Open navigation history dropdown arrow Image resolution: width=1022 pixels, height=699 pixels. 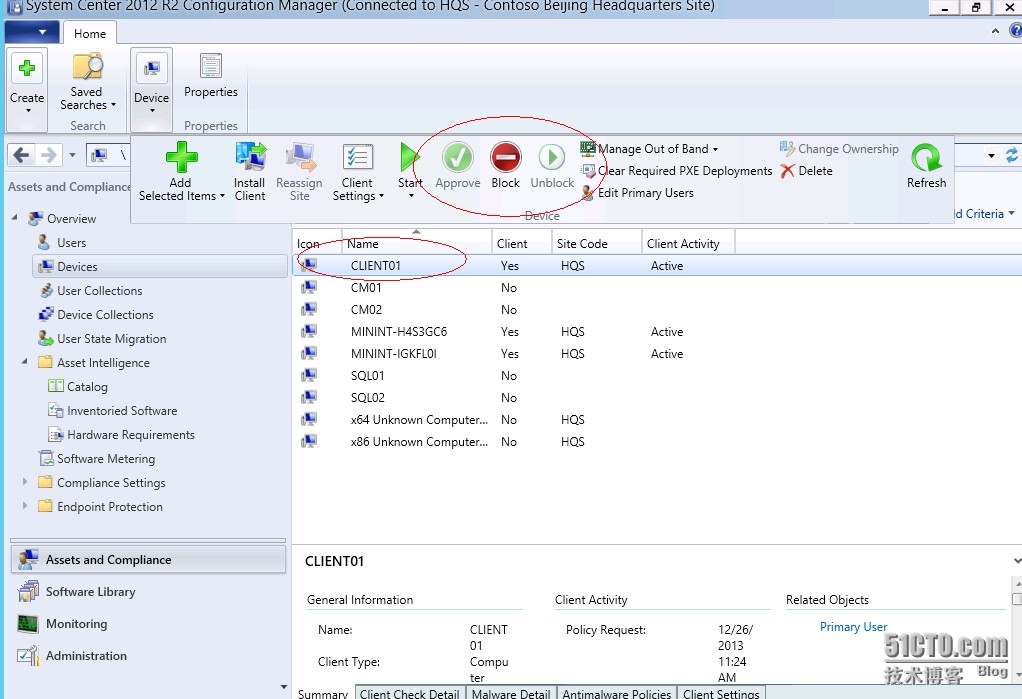click(x=72, y=155)
